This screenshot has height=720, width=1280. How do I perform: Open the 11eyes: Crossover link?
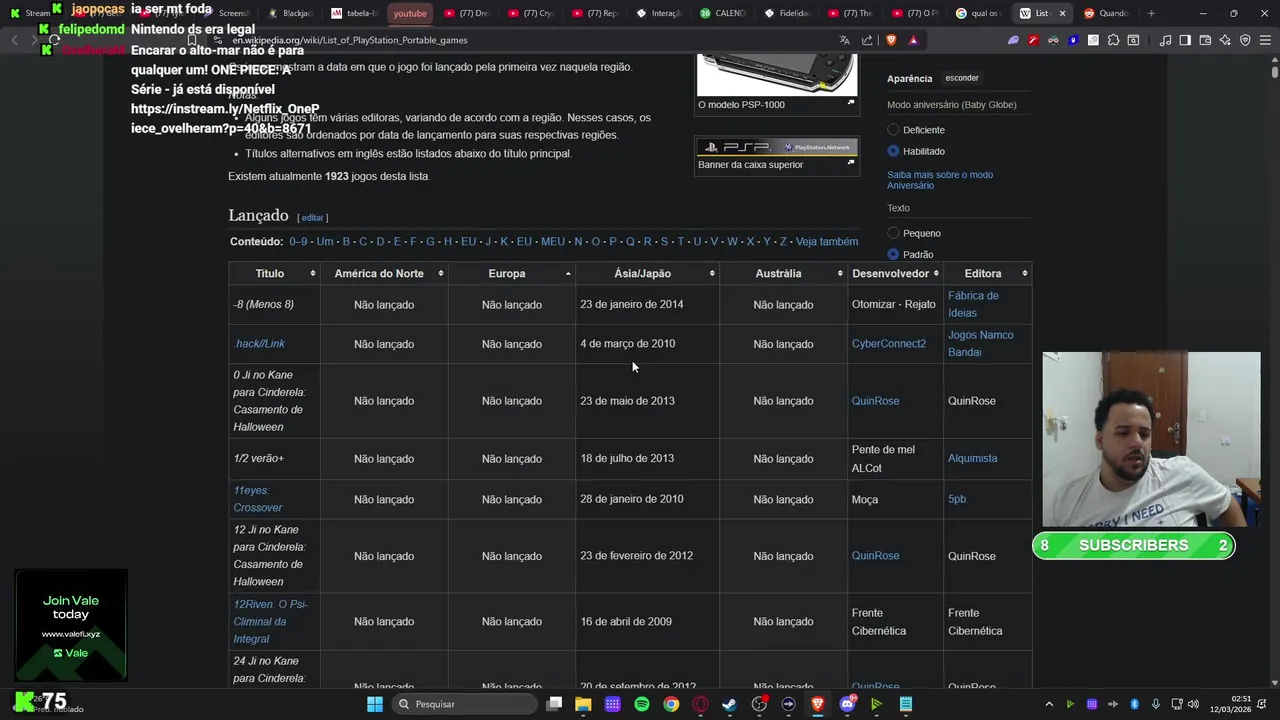[x=258, y=499]
